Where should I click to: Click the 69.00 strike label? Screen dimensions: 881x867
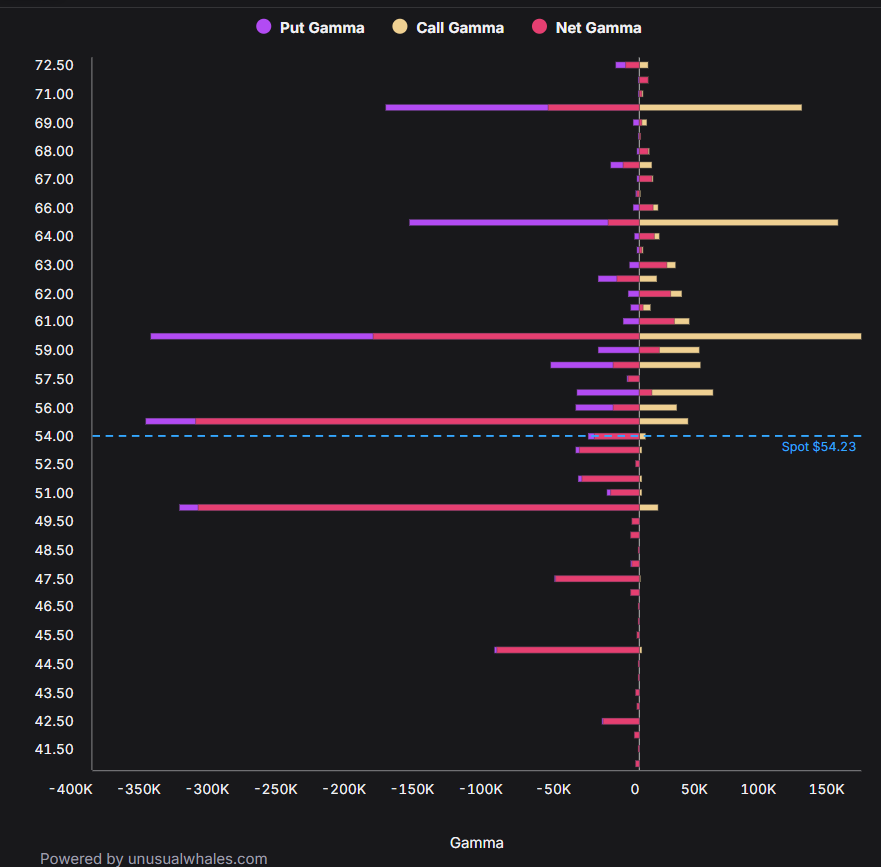coord(54,123)
